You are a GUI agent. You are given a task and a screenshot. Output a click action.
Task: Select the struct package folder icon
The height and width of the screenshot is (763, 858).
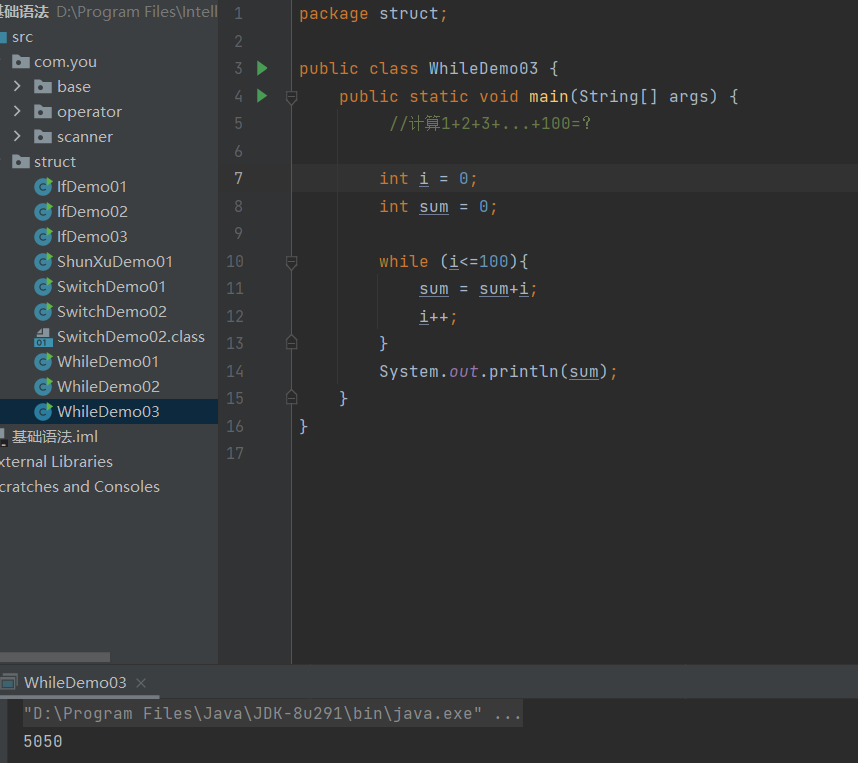tap(21, 161)
